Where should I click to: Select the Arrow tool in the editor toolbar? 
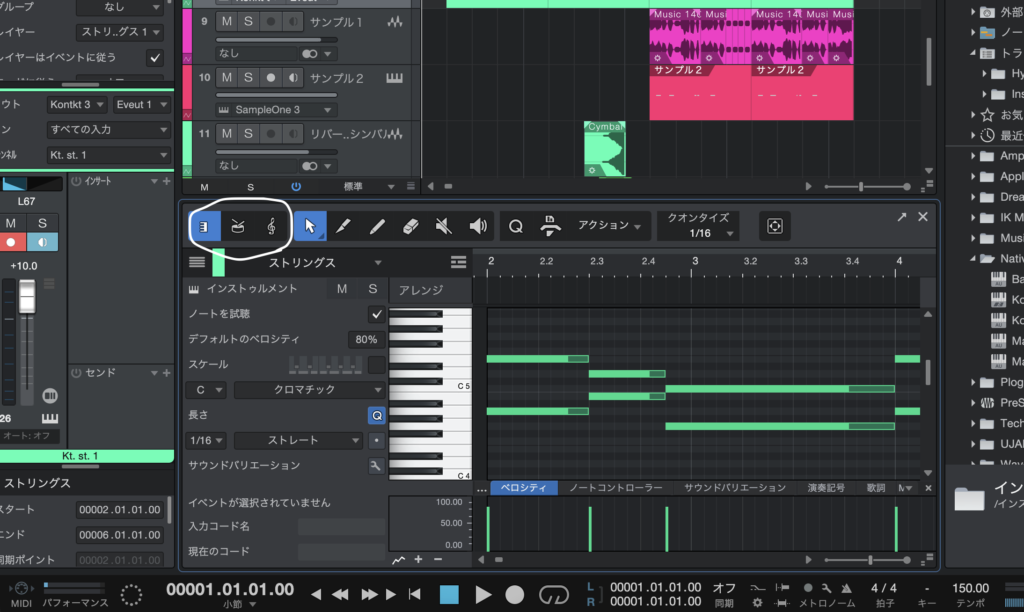point(309,227)
